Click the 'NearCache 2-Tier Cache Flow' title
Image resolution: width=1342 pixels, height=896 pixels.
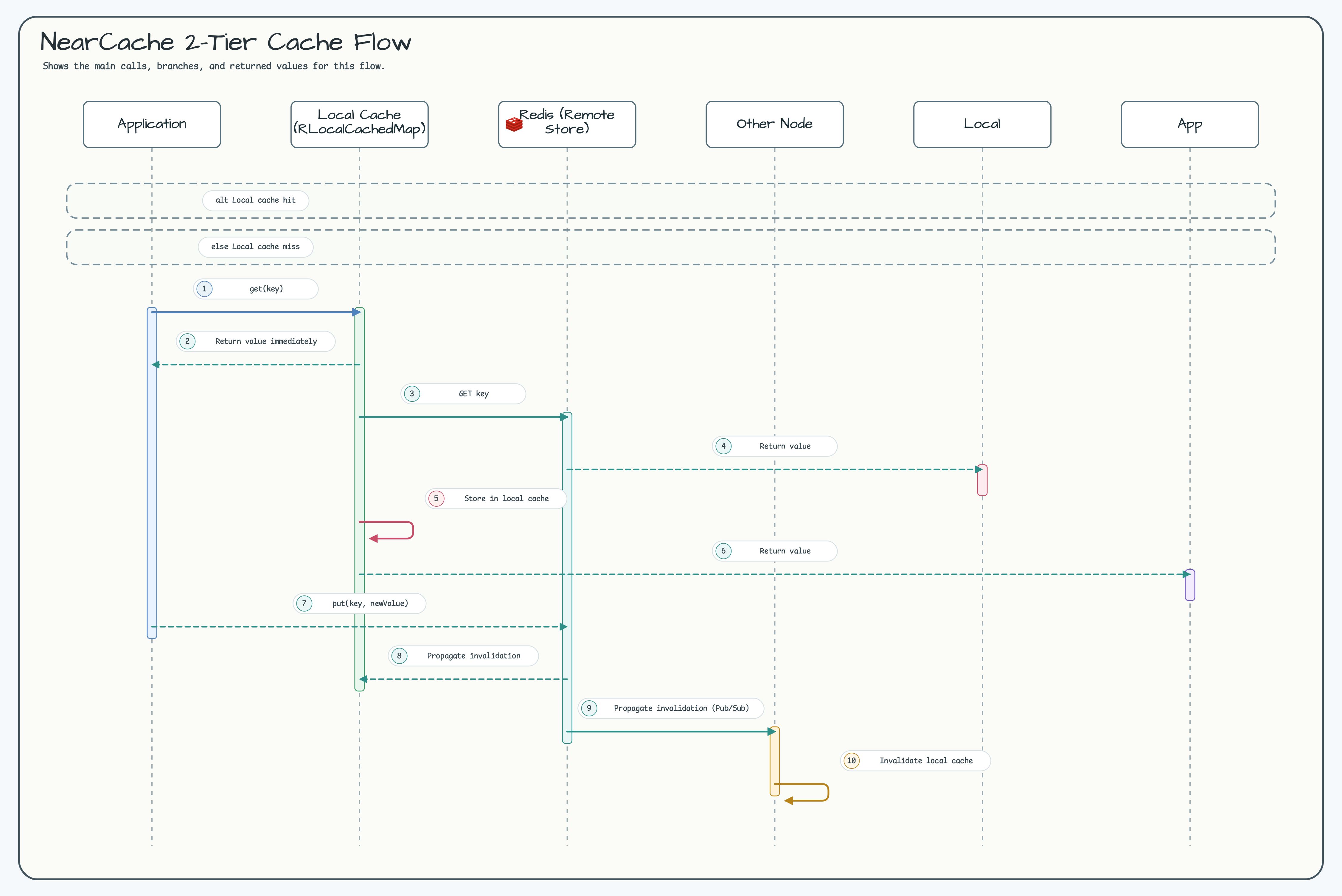tap(226, 42)
